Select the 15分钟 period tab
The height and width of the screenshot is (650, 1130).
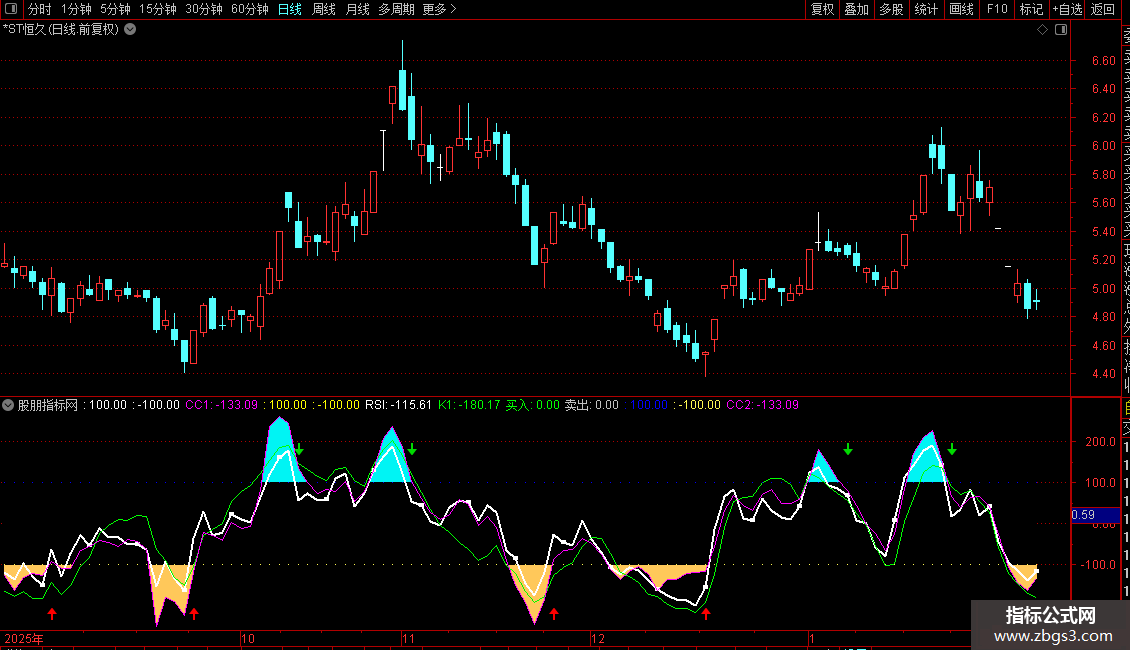point(158,9)
